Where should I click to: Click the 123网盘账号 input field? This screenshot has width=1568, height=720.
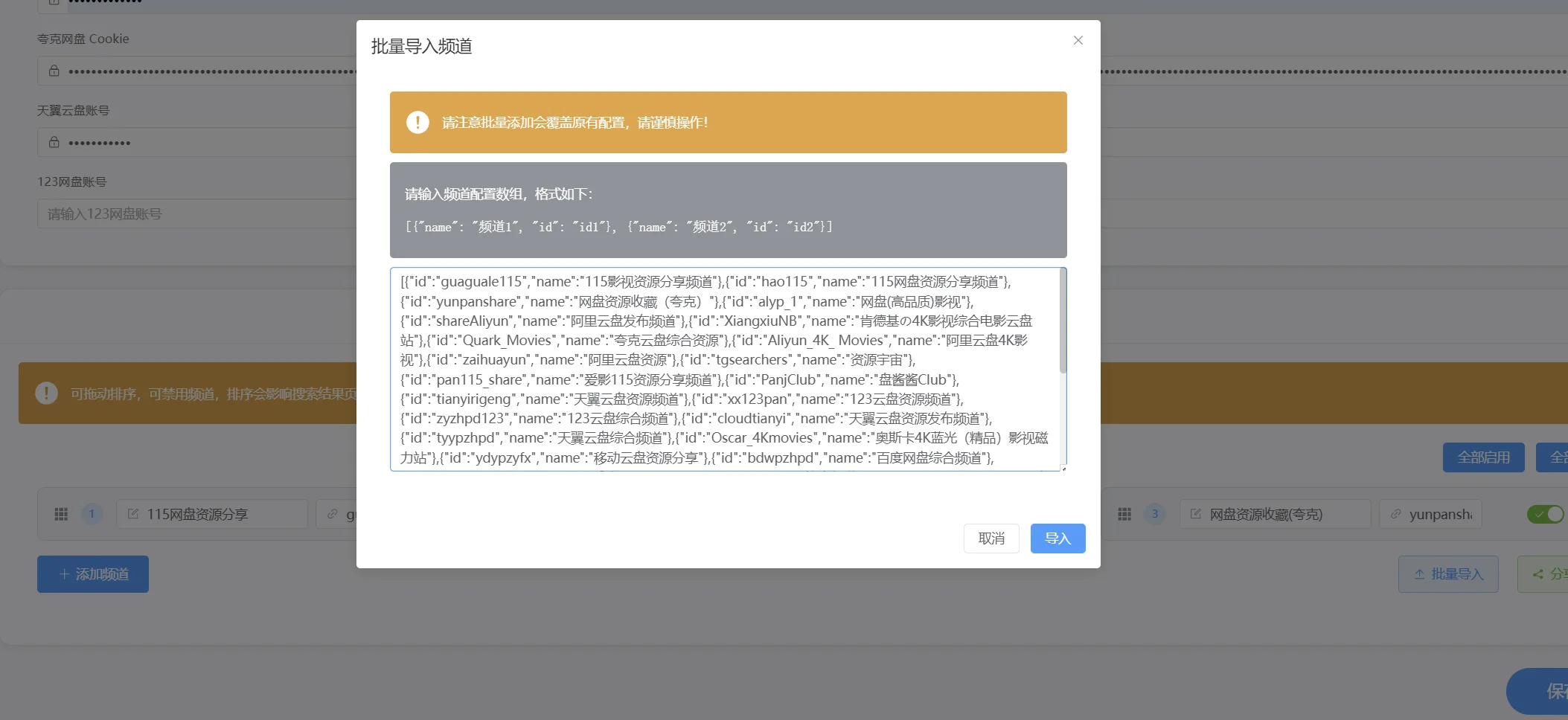197,214
